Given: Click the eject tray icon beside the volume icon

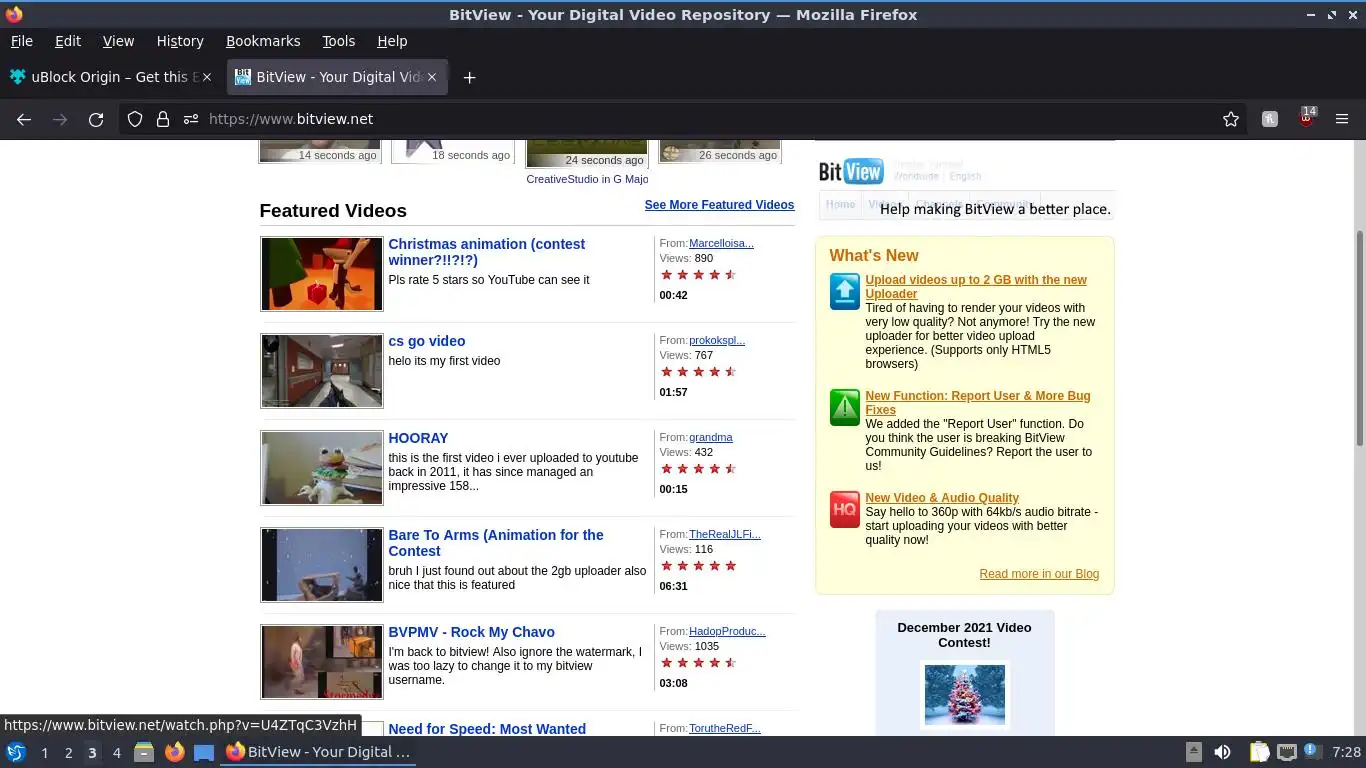Looking at the screenshot, I should (x=1194, y=752).
